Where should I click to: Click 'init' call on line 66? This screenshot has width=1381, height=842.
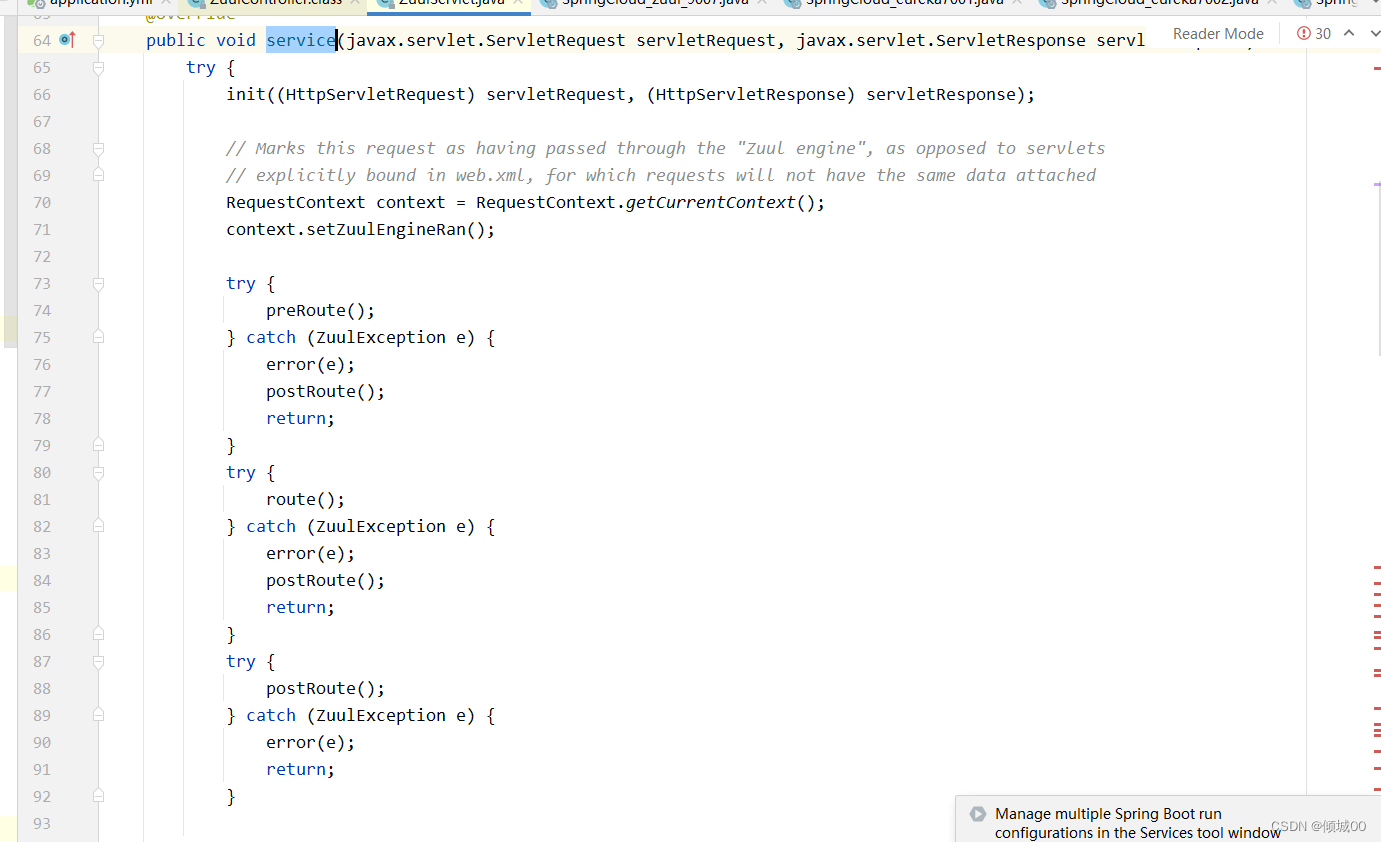246,94
